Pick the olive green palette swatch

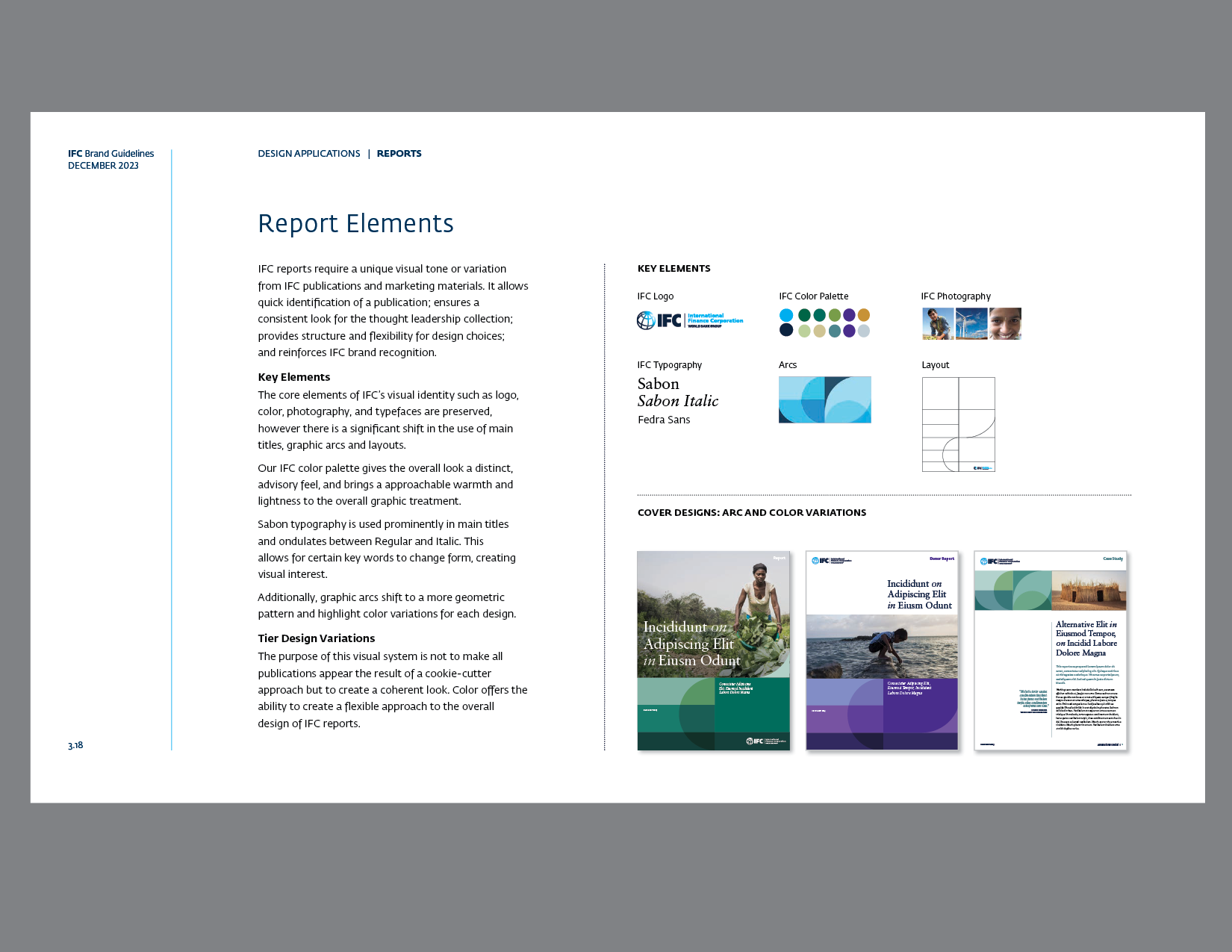point(835,315)
